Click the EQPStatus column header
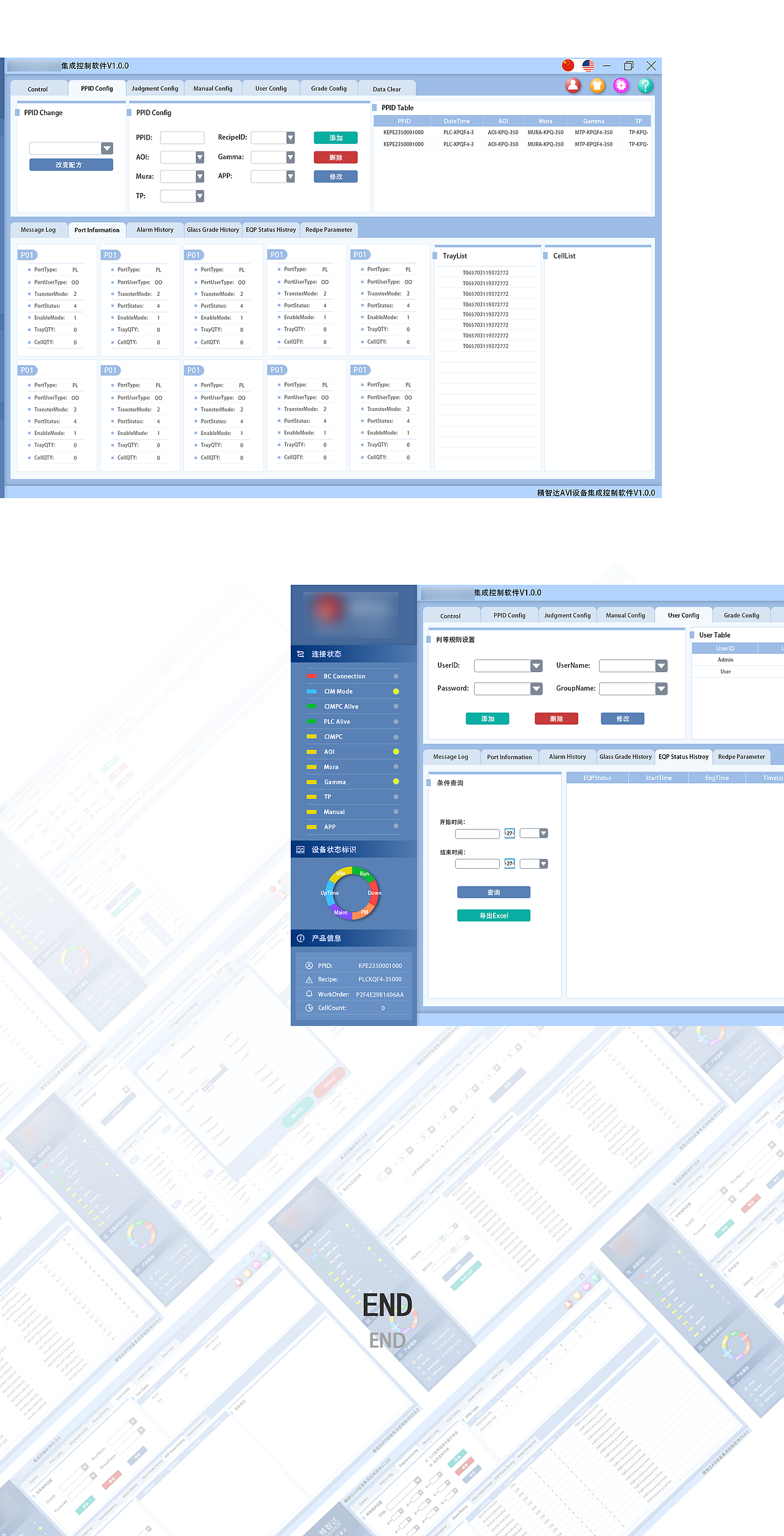 pyautogui.click(x=597, y=778)
